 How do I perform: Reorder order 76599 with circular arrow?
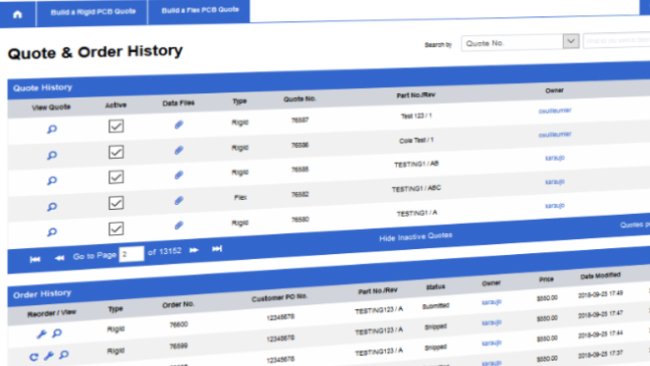click(34, 356)
